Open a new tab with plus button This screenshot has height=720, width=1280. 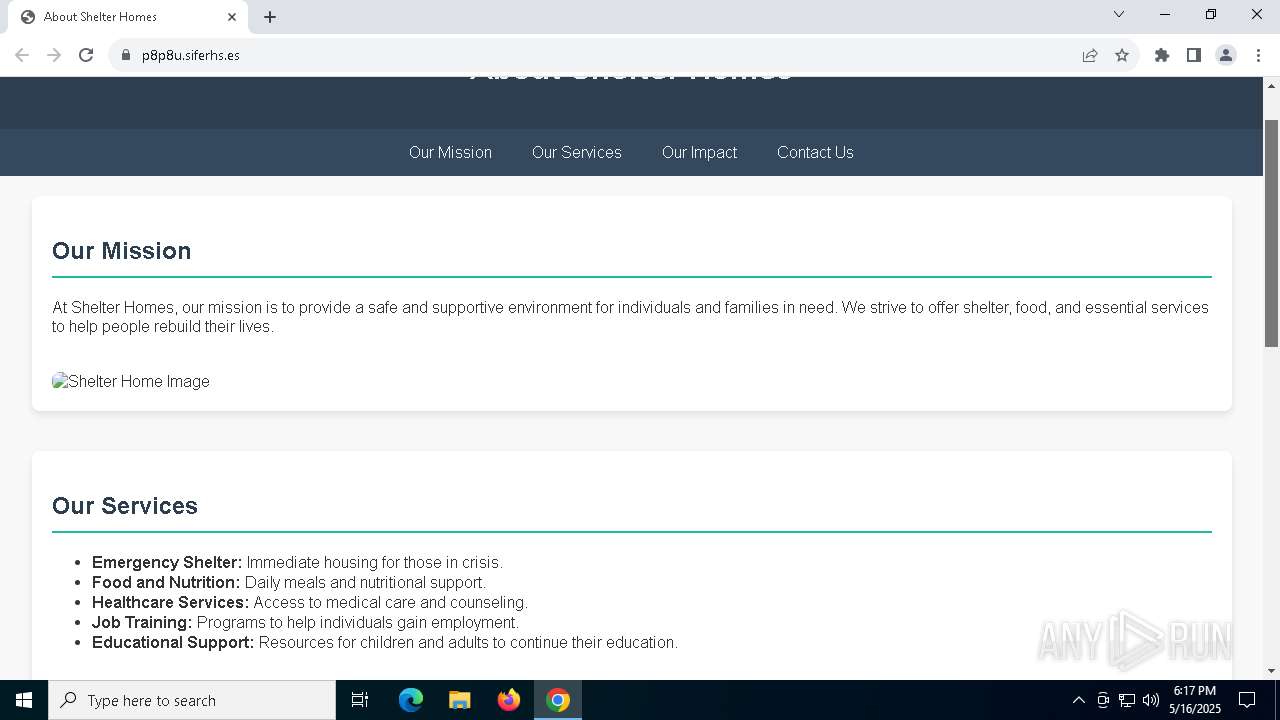270,17
